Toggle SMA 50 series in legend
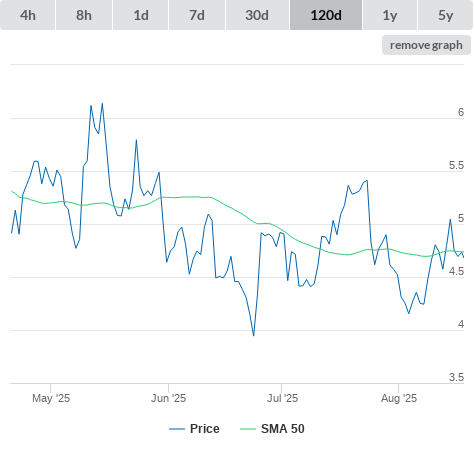The height and width of the screenshot is (455, 474). pos(283,429)
